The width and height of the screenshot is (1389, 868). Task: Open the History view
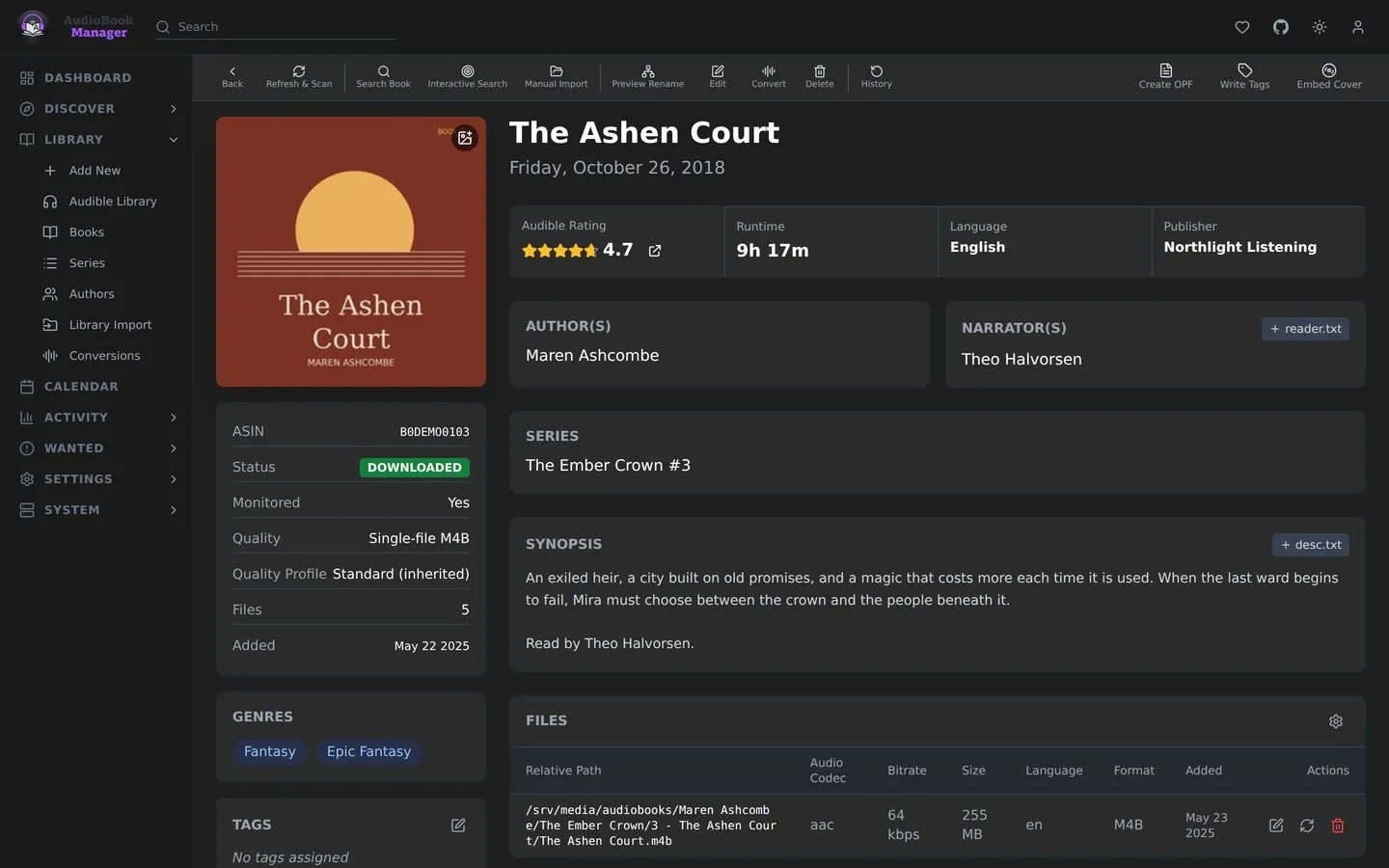click(x=876, y=77)
